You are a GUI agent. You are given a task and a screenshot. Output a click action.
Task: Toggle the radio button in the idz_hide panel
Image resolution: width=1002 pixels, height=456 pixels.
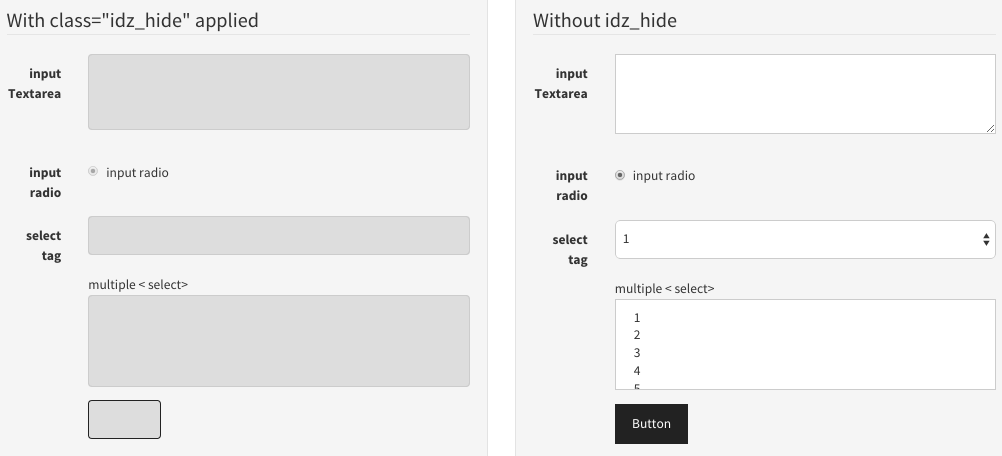[x=94, y=172]
